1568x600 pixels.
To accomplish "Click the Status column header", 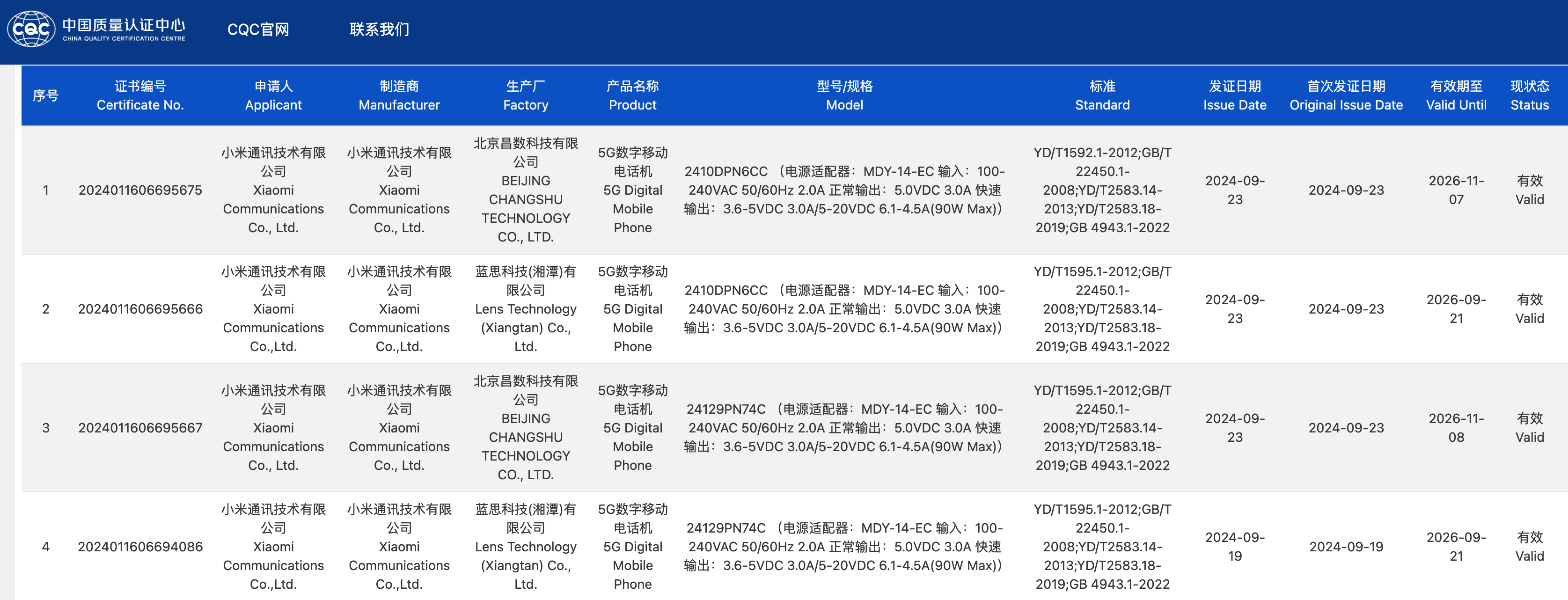I will 1530,95.
